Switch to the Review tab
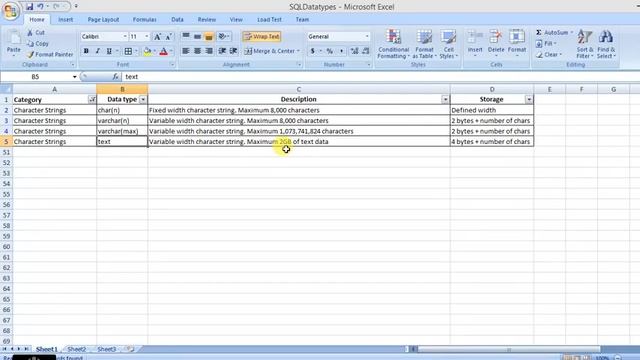This screenshot has height=360, width=640. 207,20
